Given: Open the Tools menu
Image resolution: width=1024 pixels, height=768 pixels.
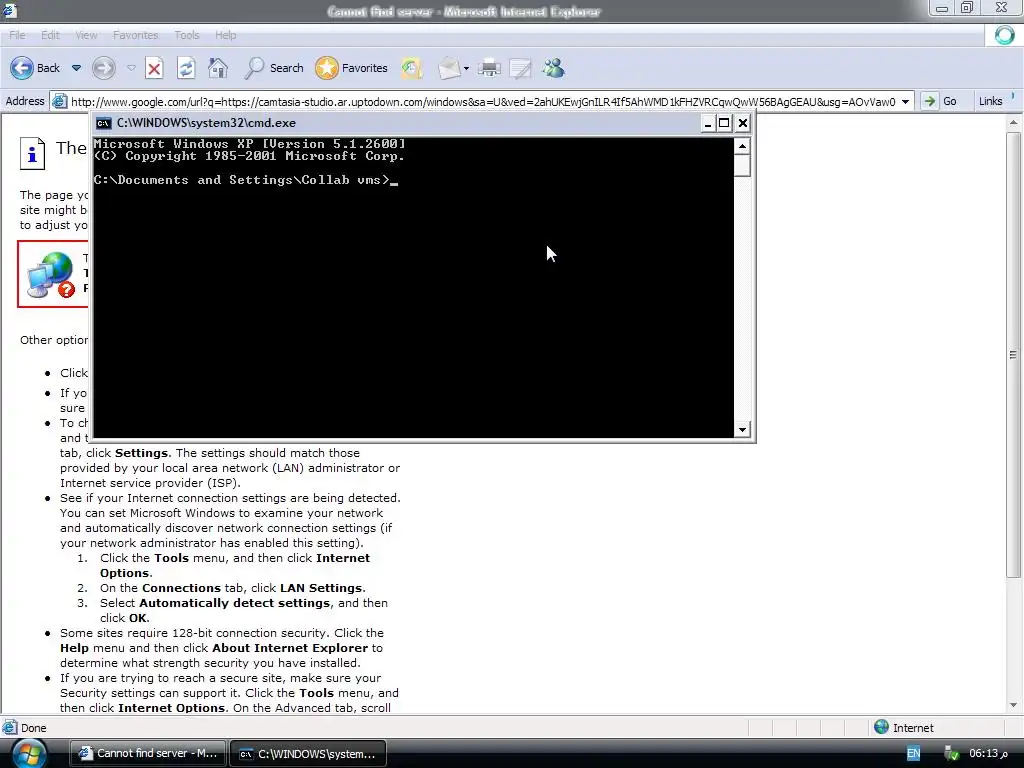Looking at the screenshot, I should point(186,35).
